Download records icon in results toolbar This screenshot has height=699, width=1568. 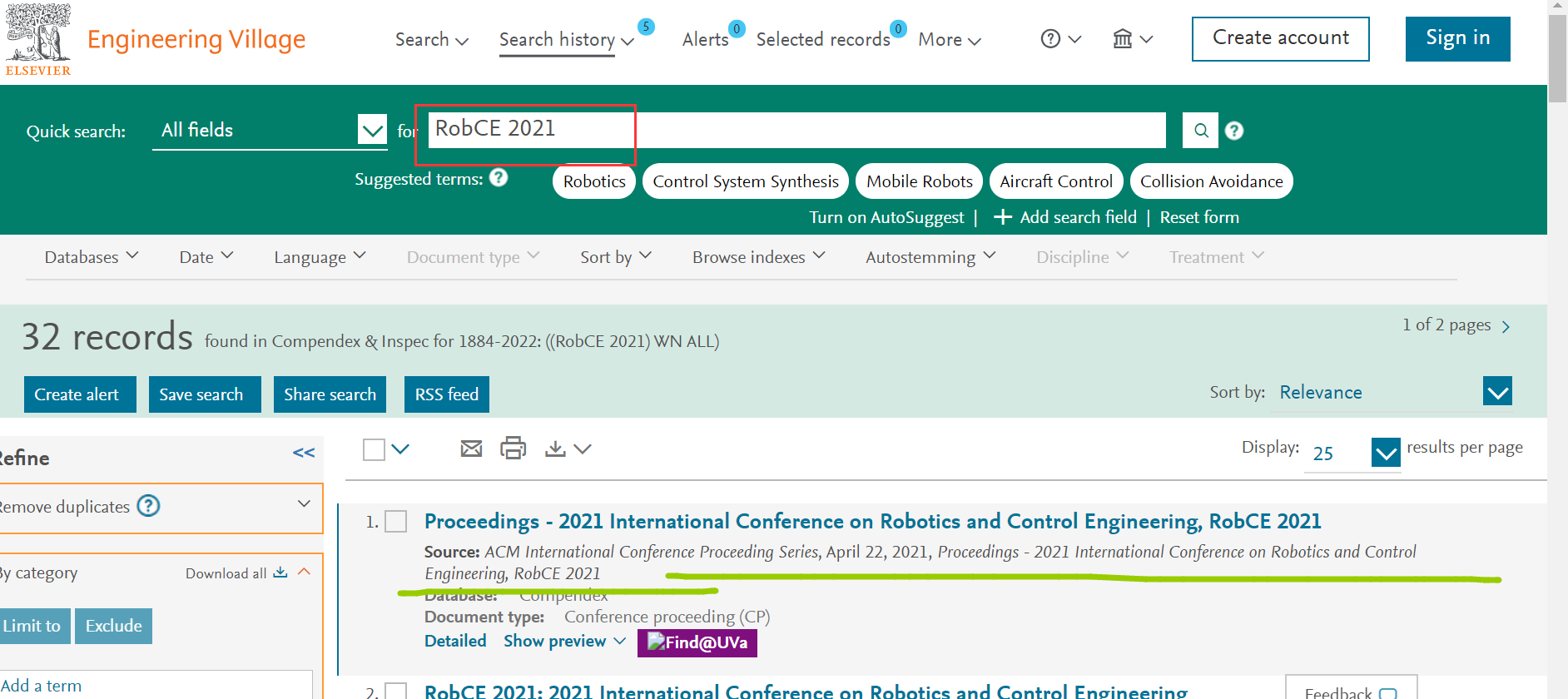coord(555,449)
